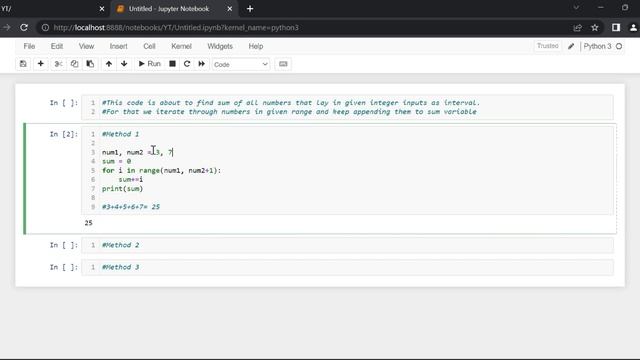Interrupt the kernel with the stop square
The height and width of the screenshot is (360, 640).
coord(173,64)
